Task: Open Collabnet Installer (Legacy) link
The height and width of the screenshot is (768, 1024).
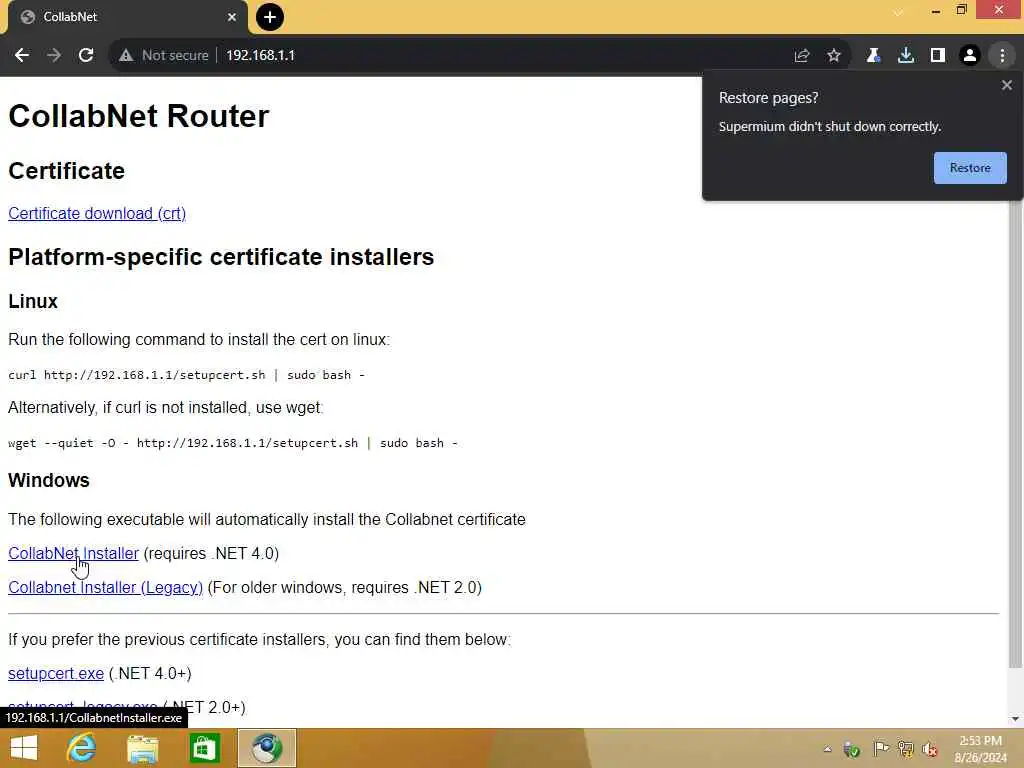Action: click(x=105, y=587)
